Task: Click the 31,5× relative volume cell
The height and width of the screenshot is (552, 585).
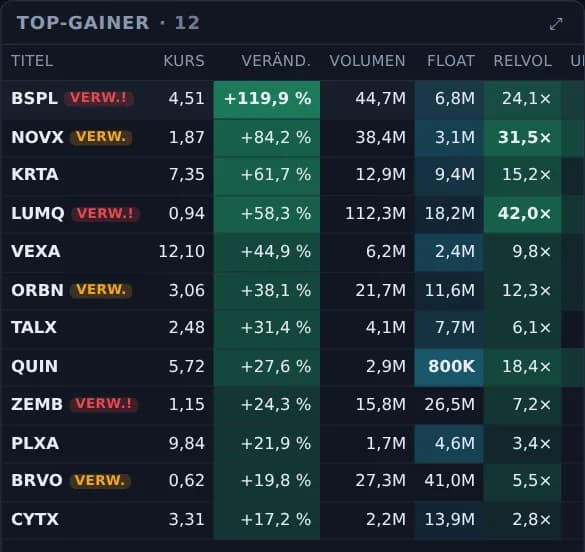Action: [x=522, y=138]
